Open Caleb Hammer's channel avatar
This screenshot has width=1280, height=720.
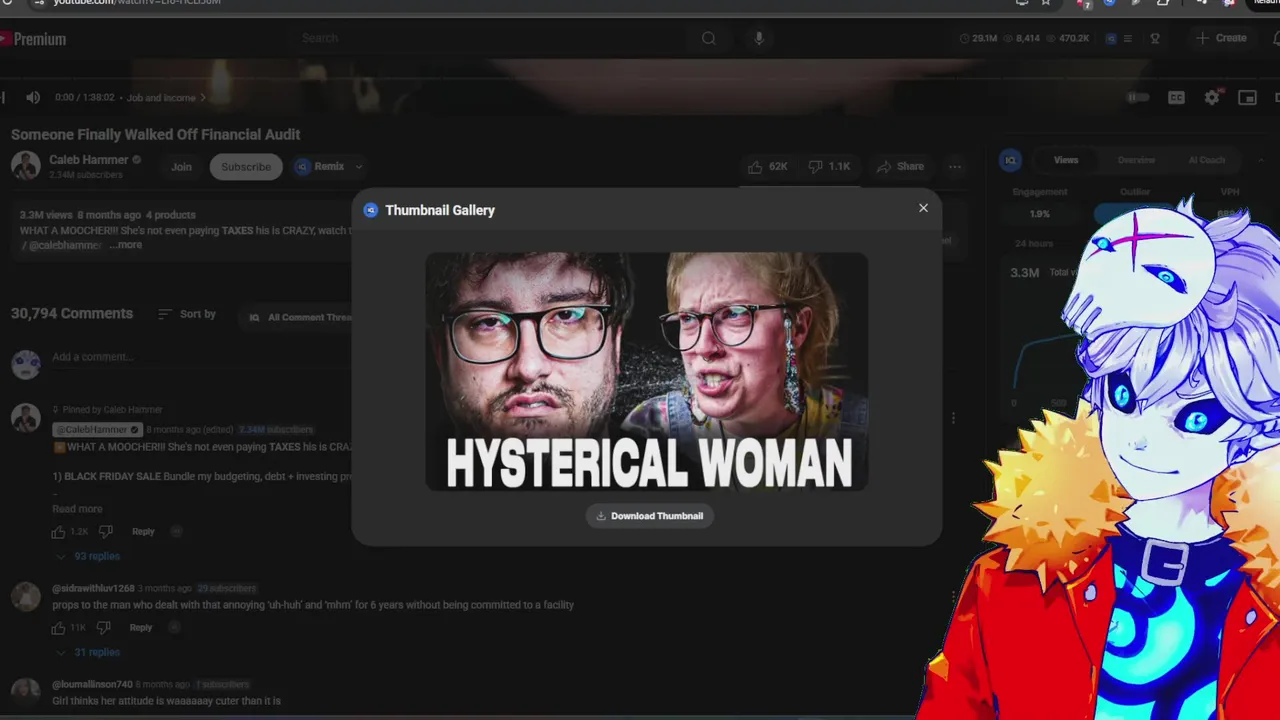26,166
